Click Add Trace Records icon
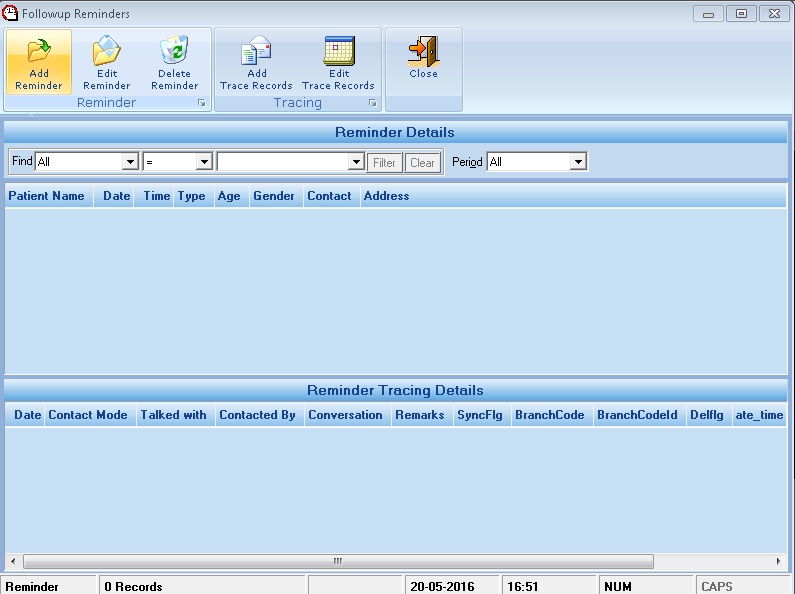Screen dimensions: 795x594 pyautogui.click(x=256, y=51)
